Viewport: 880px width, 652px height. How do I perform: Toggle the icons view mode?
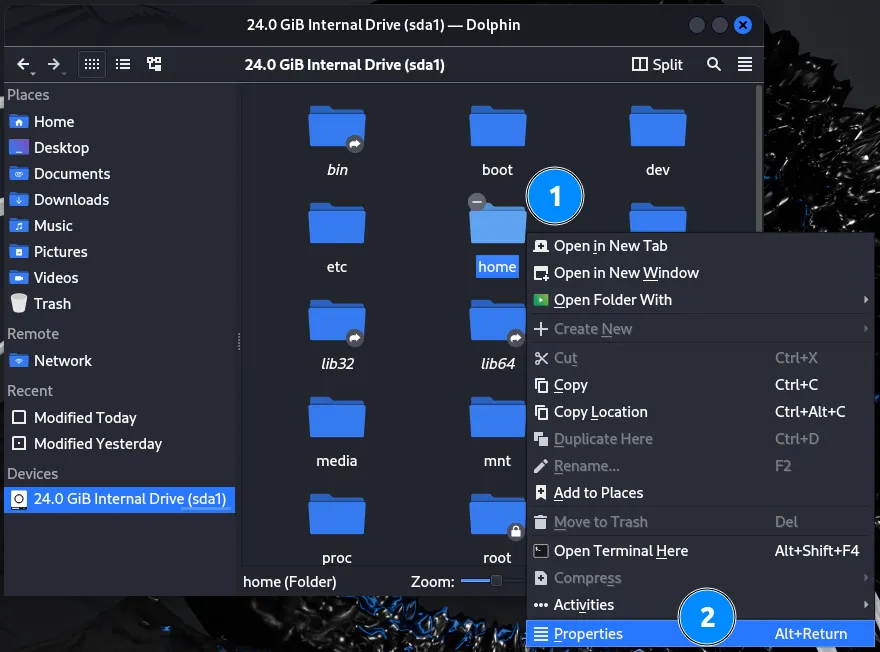pos(91,64)
